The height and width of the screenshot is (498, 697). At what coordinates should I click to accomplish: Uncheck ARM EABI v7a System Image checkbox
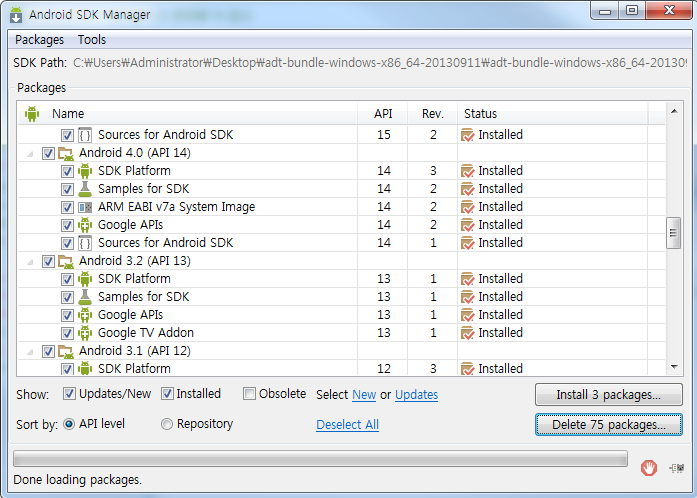coord(67,207)
